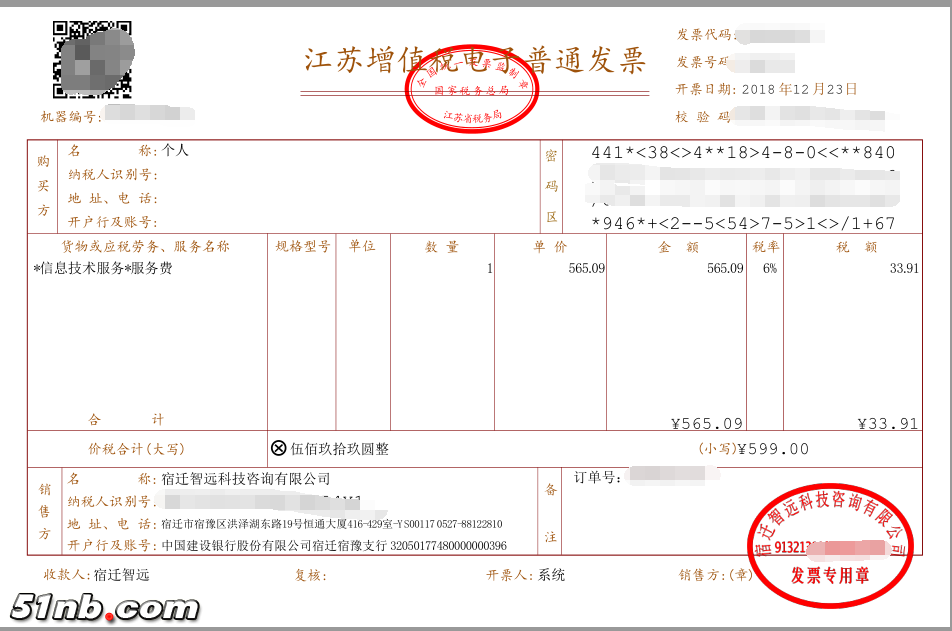This screenshot has width=952, height=631.
Task: Click the seller address line with 0527-88122810
Action: 331,524
